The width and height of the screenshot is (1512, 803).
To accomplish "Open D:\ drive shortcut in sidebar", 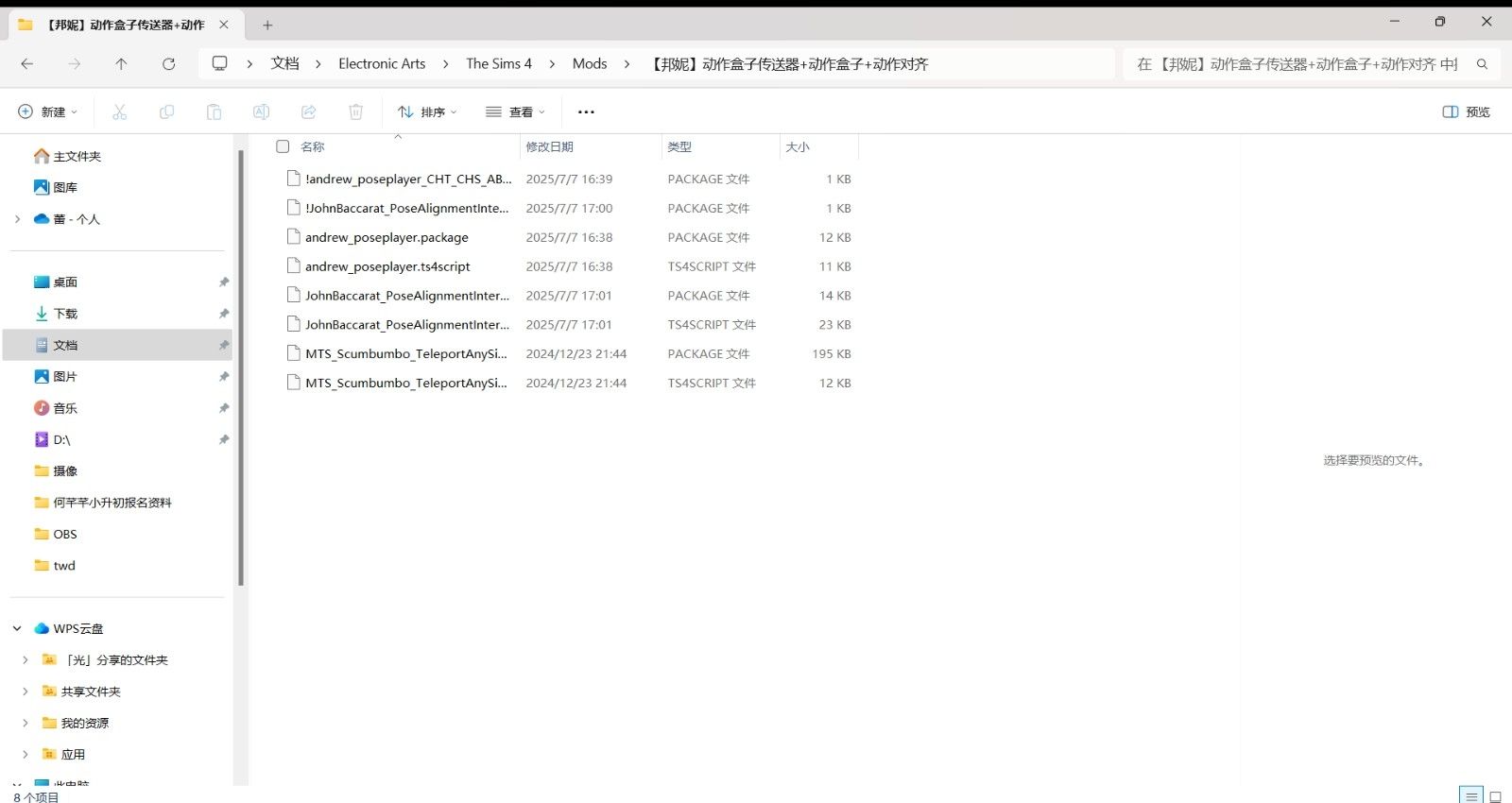I will point(52,439).
